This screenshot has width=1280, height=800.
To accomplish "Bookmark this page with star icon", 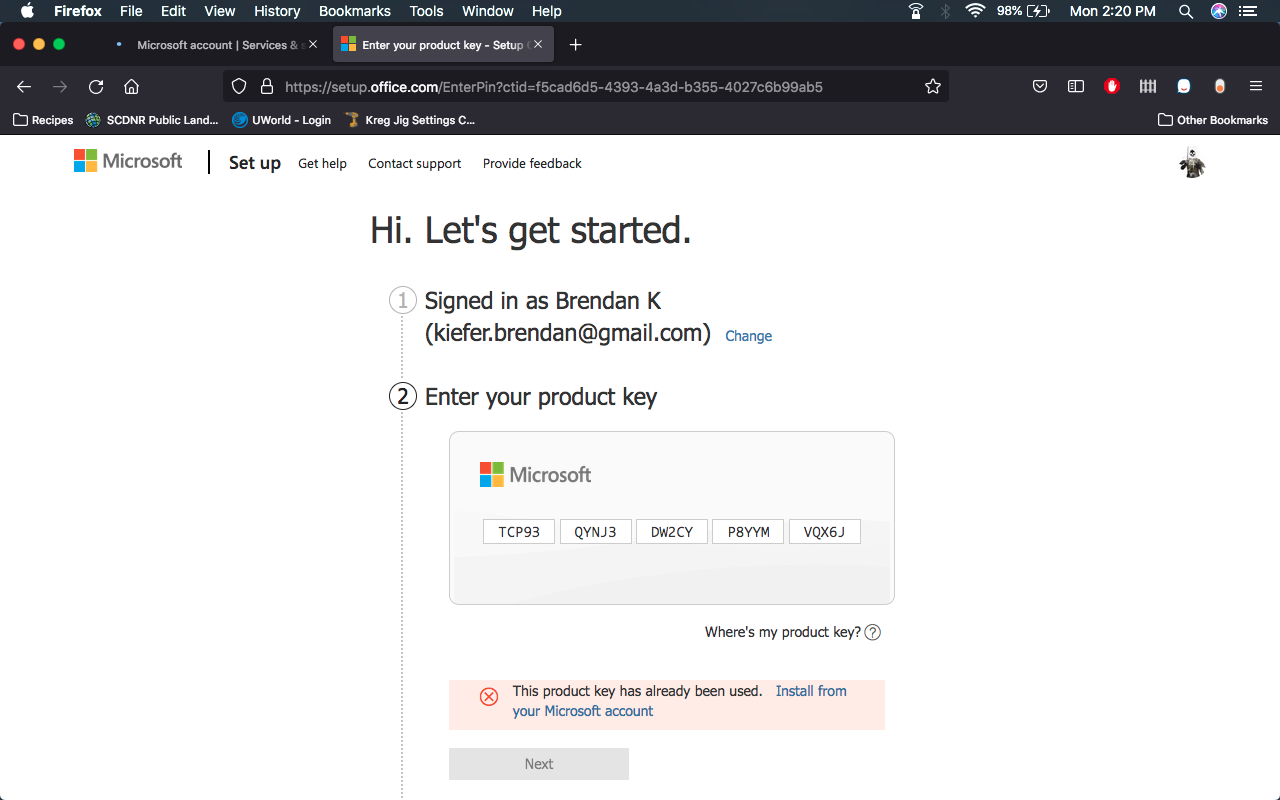I will click(x=933, y=87).
